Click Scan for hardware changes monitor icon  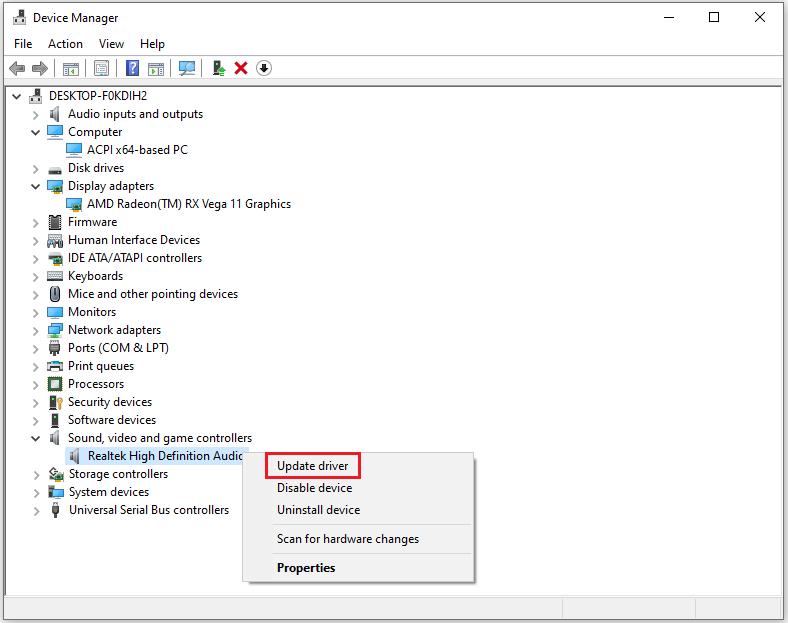pos(187,68)
